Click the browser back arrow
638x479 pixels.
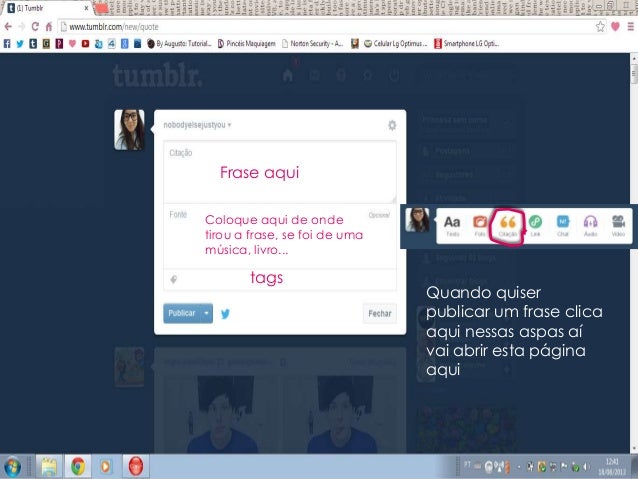8,27
